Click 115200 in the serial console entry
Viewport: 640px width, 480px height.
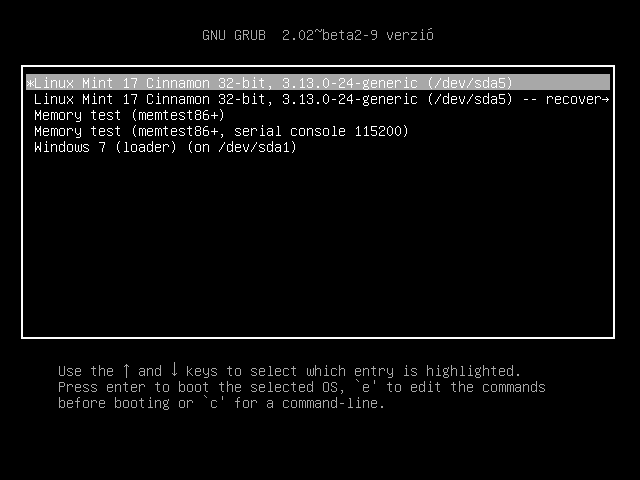pos(378,131)
